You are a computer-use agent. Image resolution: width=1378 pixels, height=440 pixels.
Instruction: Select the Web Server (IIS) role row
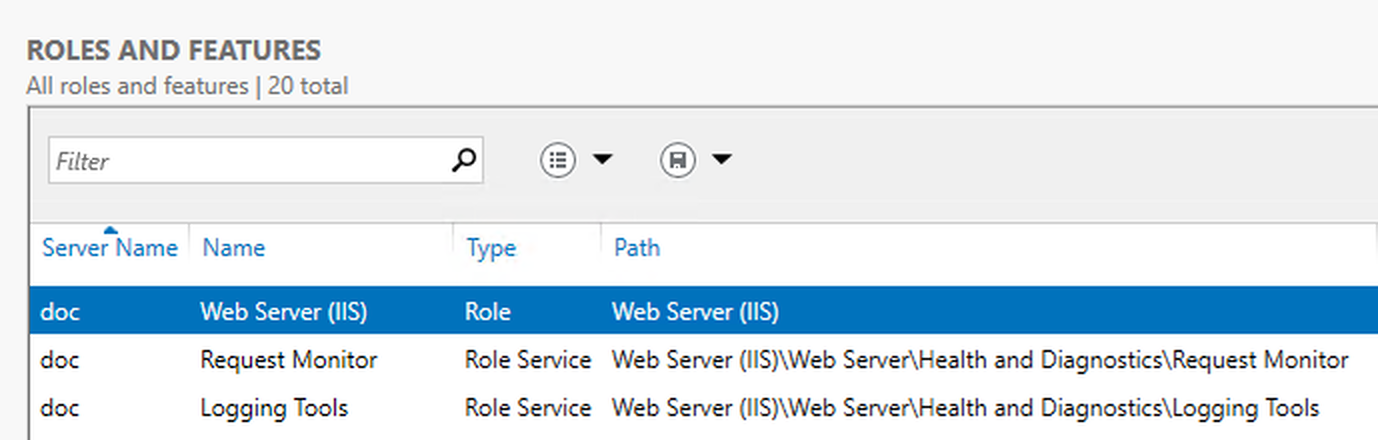pos(704,311)
